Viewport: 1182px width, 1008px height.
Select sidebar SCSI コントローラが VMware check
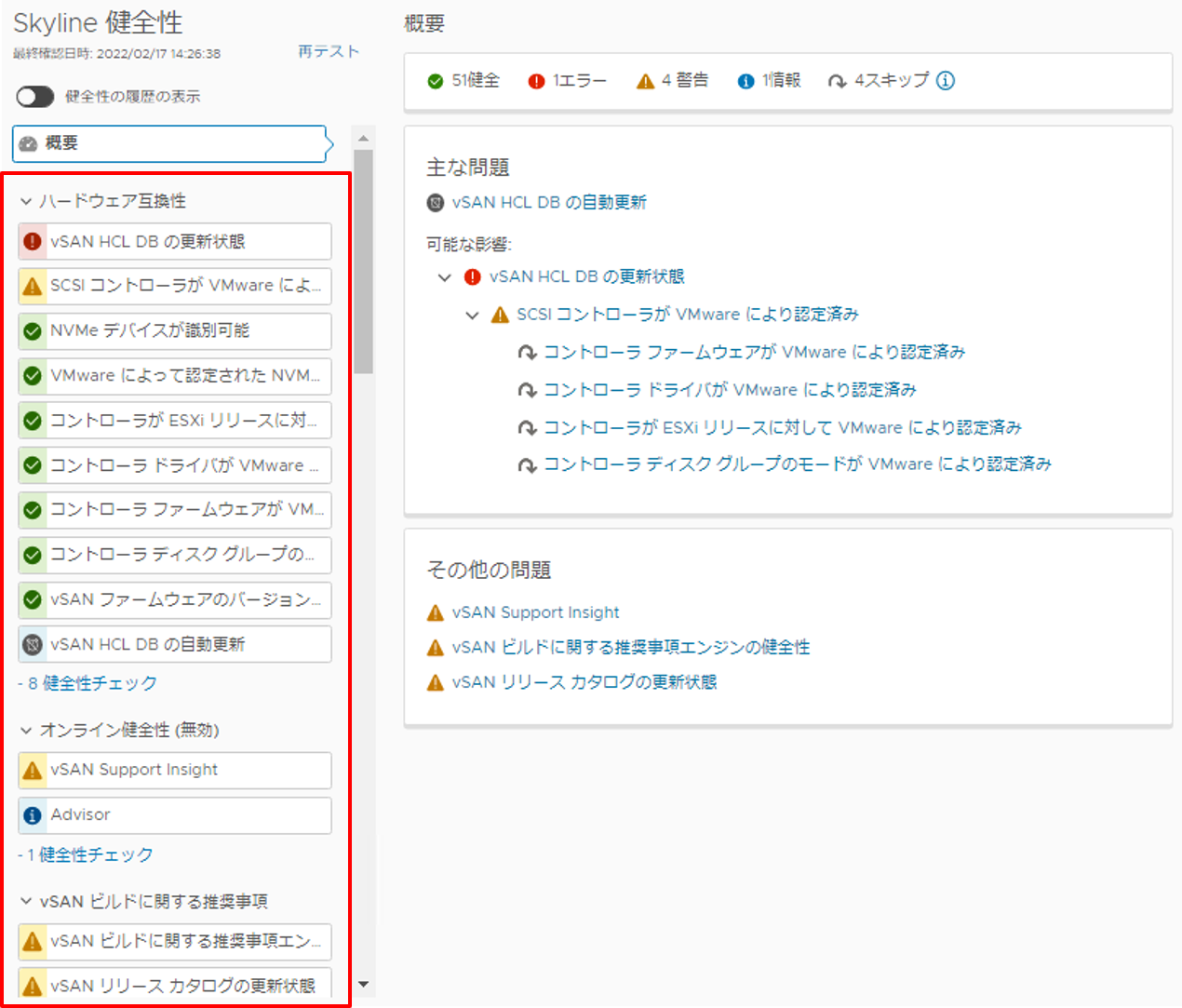tap(175, 287)
